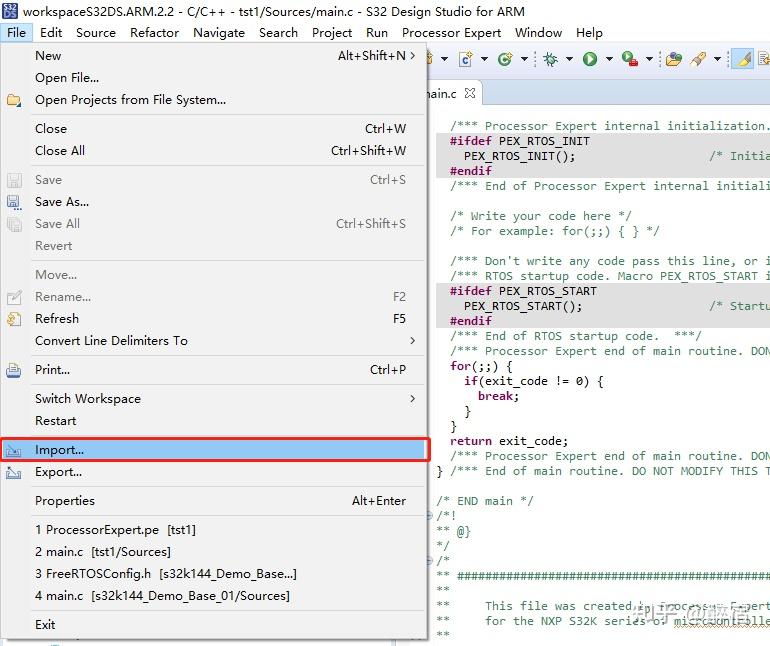Click the New C++ class icon

coord(504,60)
